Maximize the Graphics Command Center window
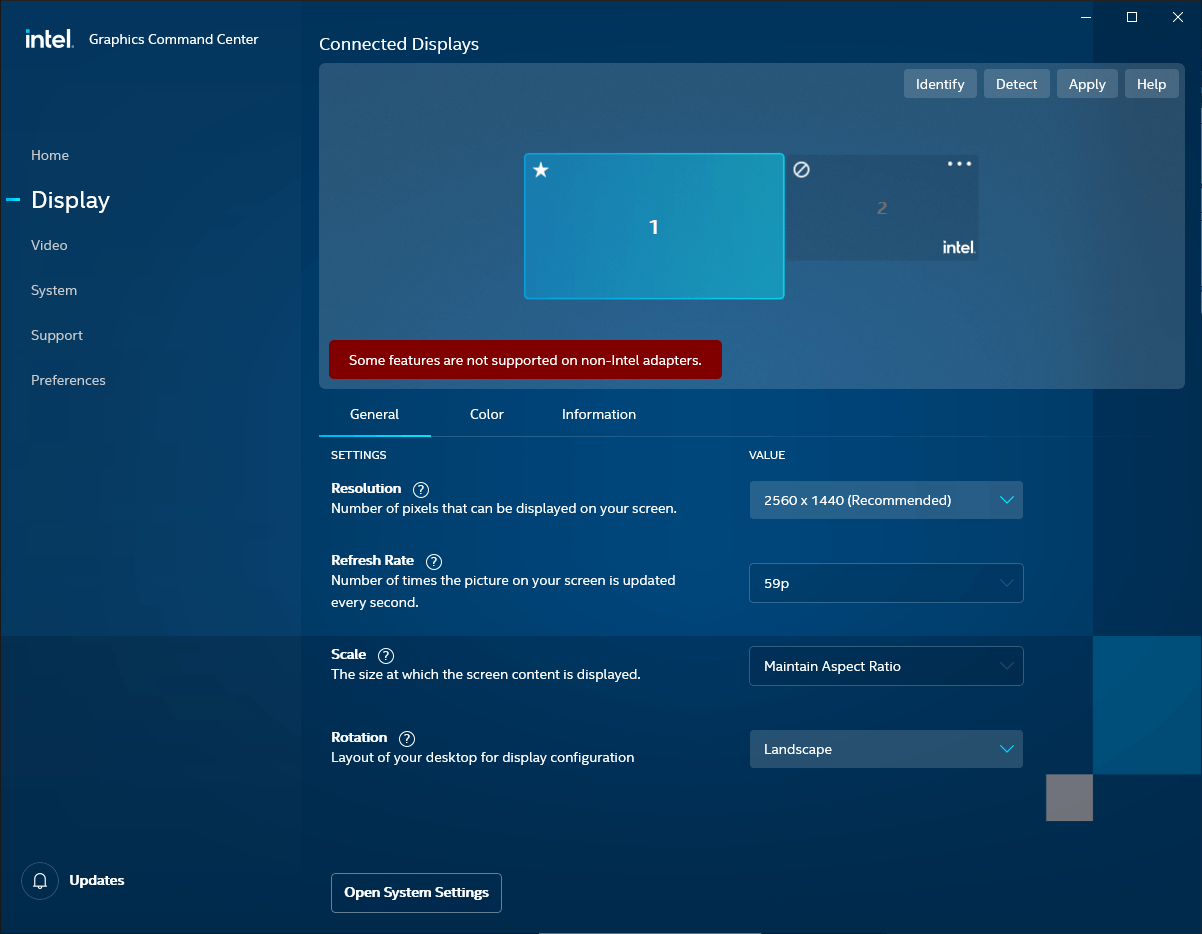Image resolution: width=1202 pixels, height=934 pixels. click(1132, 17)
